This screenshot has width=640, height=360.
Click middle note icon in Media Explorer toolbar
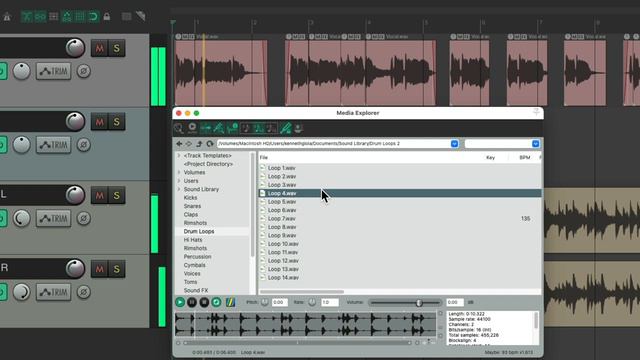pos(259,128)
